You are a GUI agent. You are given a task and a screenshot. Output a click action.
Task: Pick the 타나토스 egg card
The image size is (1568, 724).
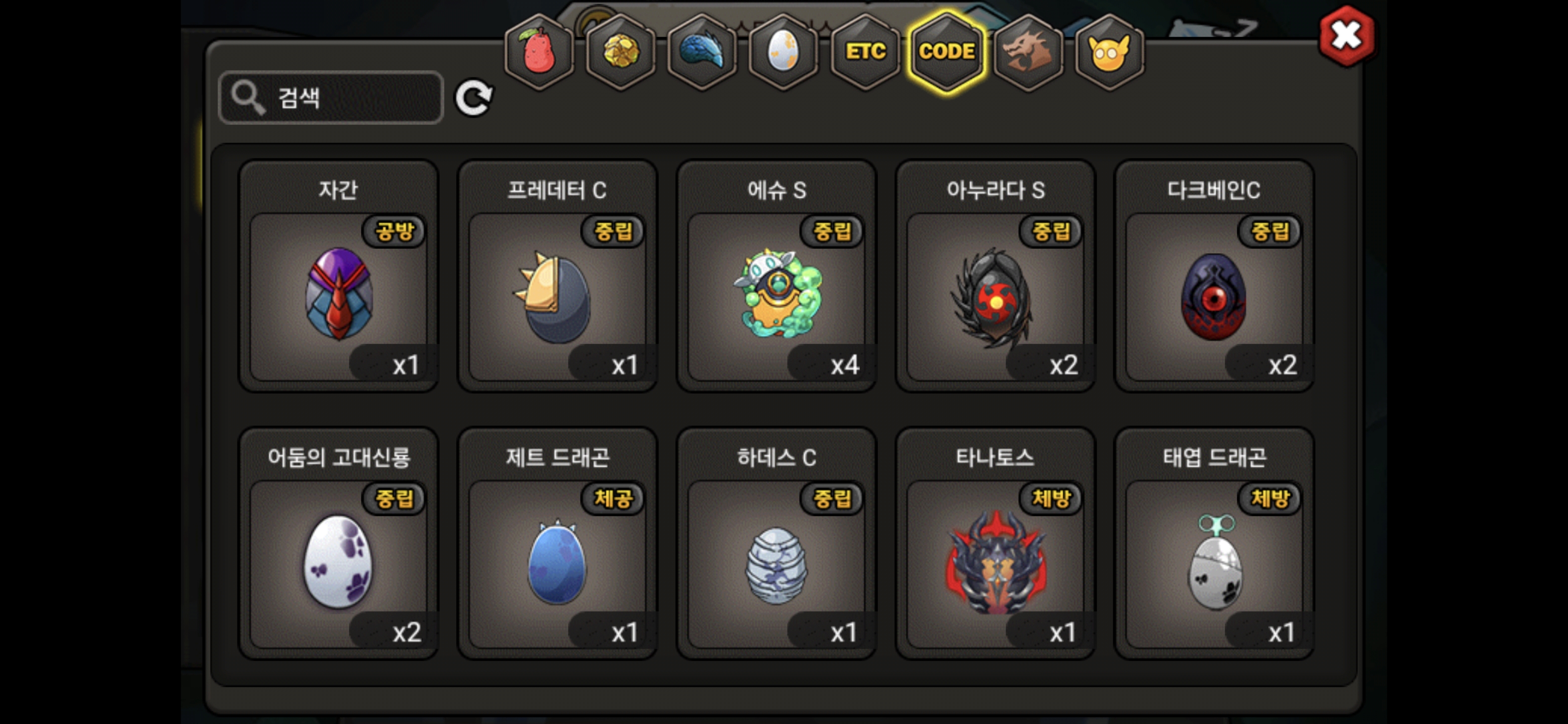click(995, 543)
